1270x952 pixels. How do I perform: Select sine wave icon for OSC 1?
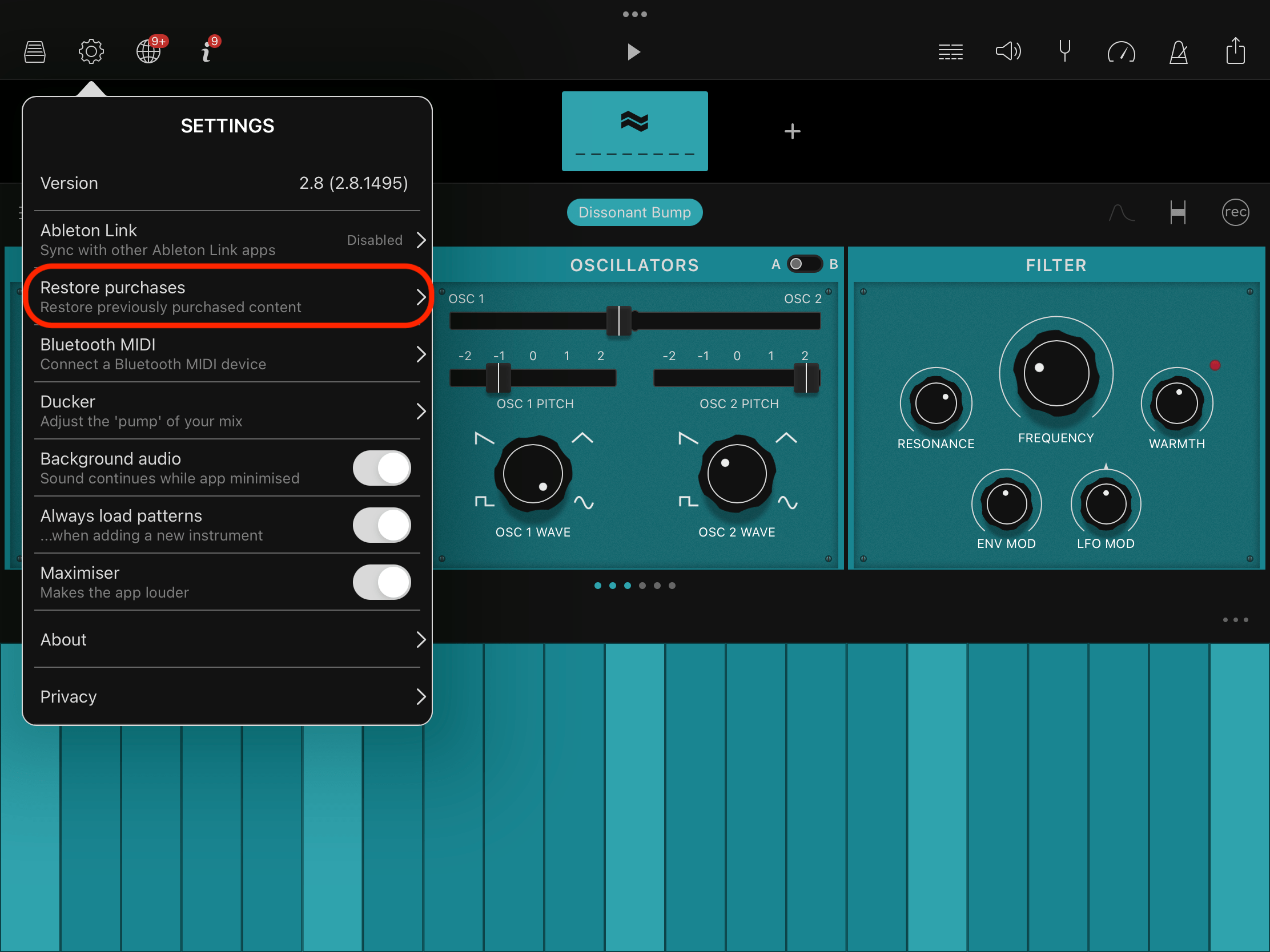[x=584, y=503]
